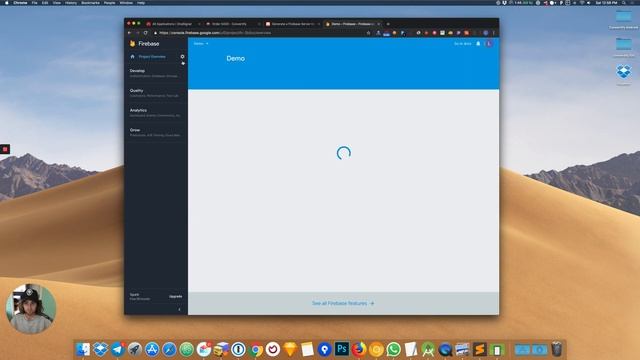Open Go to docs link
The height and width of the screenshot is (360, 640).
pyautogui.click(x=462, y=44)
